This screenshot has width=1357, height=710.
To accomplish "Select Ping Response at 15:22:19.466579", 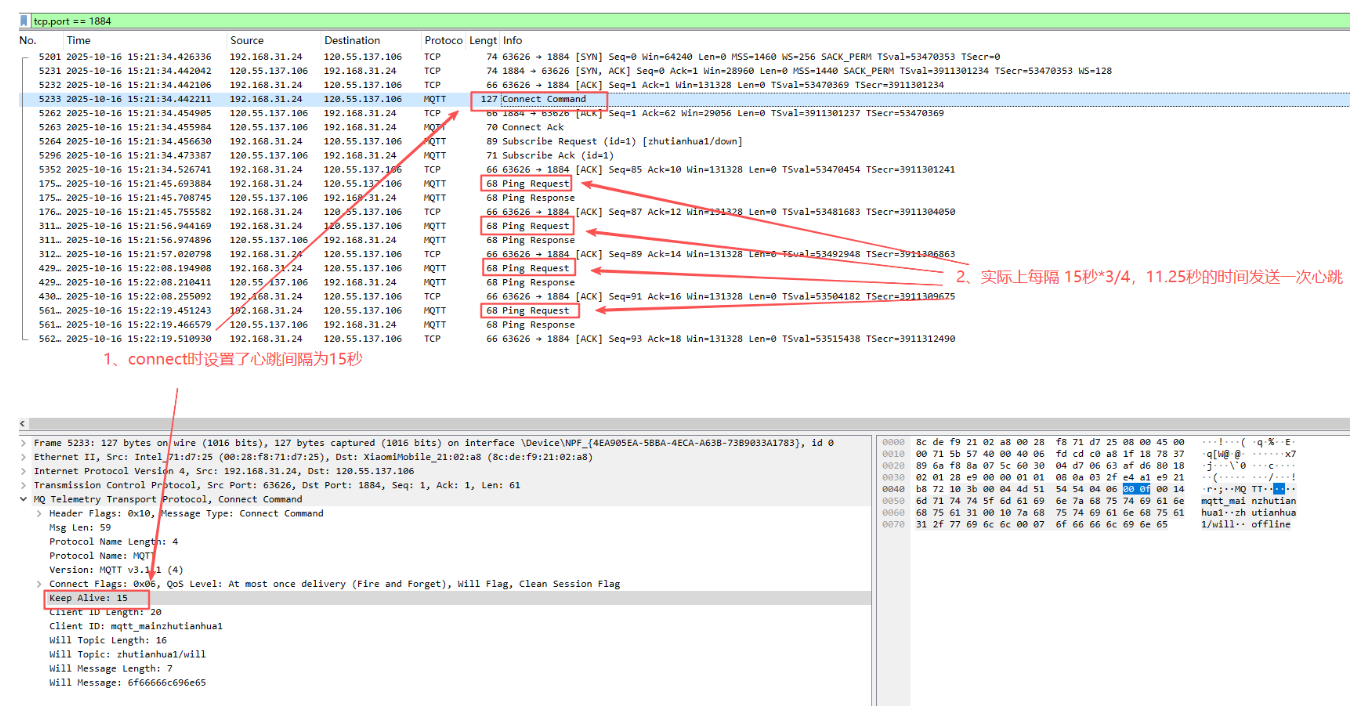I will click(683, 324).
